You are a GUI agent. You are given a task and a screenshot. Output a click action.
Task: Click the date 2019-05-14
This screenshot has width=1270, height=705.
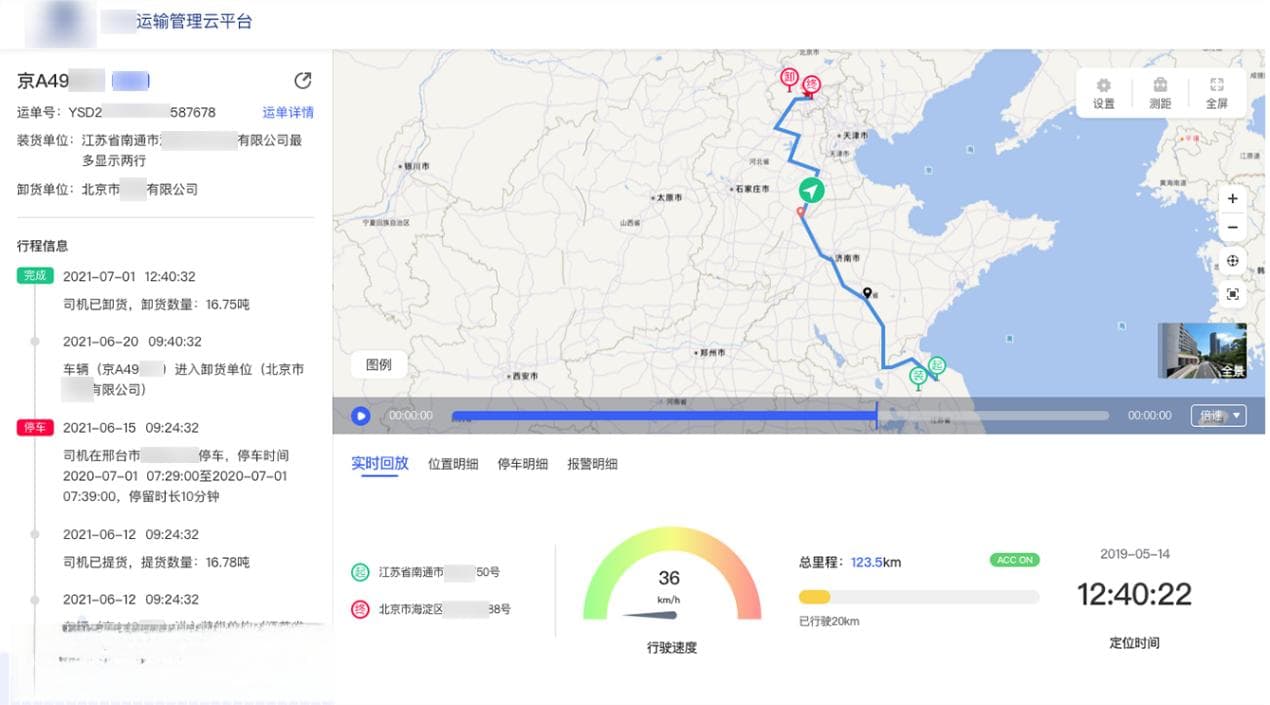[1135, 554]
